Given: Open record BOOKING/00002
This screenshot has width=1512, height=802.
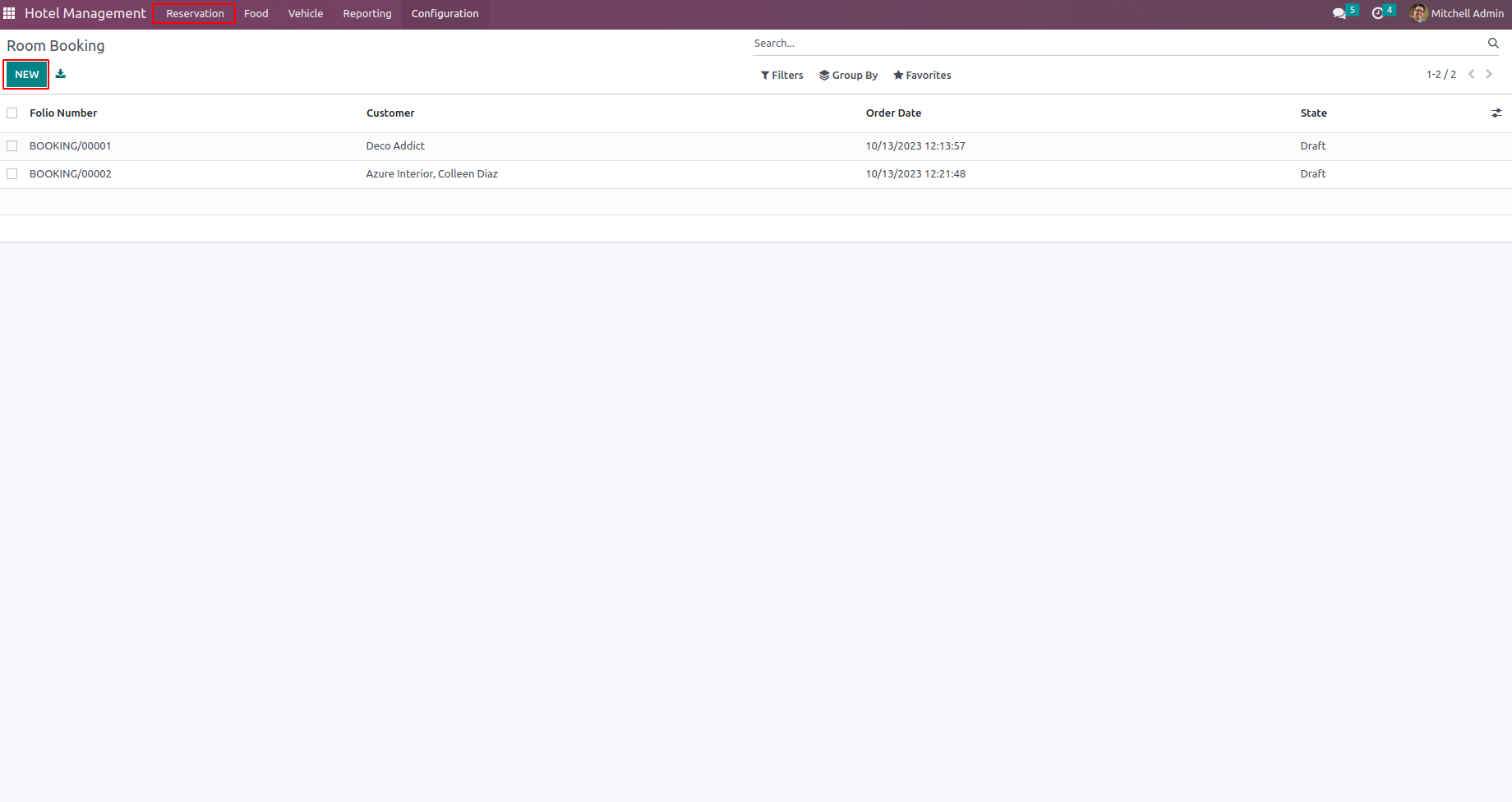Looking at the screenshot, I should click(x=71, y=174).
